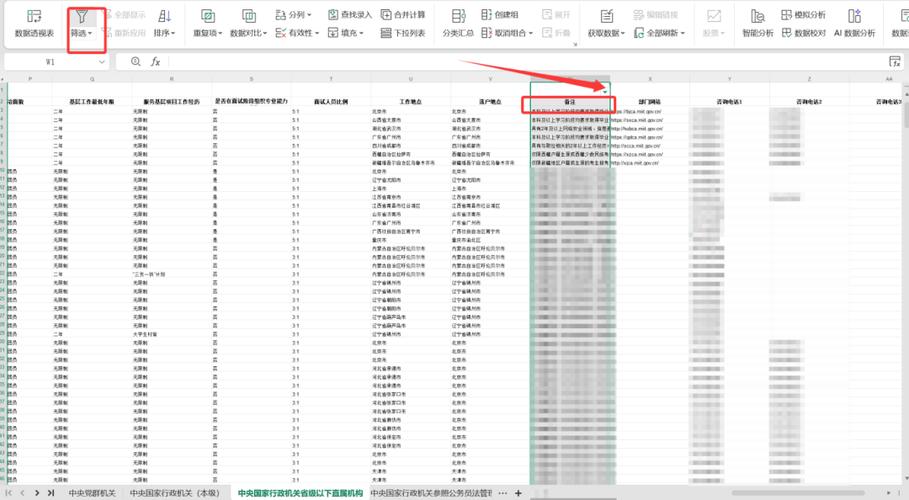Screen dimensions: 909x500
Task: Select 中央国家行政机关省级以下直属机构 sheet tab
Action: point(300,493)
